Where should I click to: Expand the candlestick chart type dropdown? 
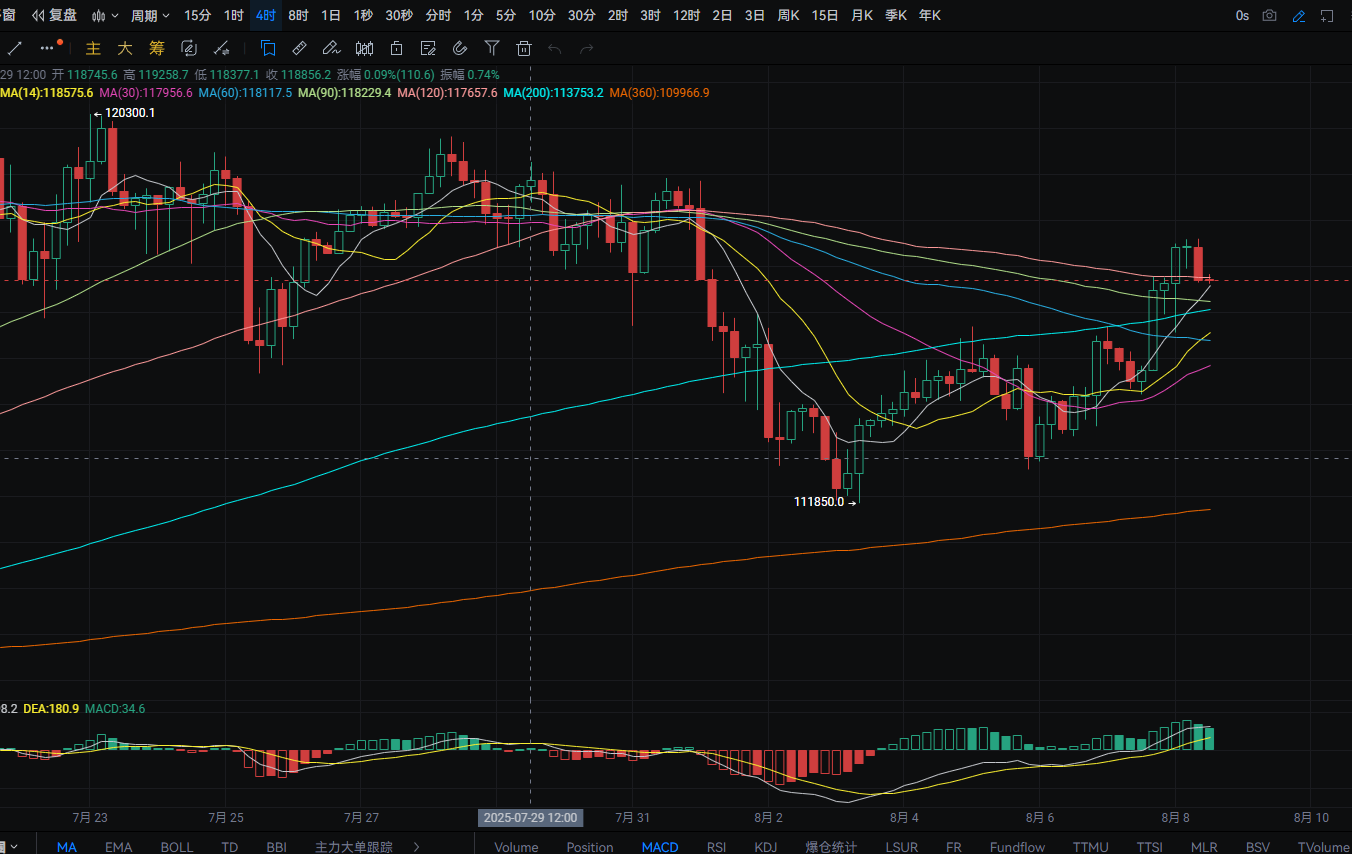coord(105,16)
